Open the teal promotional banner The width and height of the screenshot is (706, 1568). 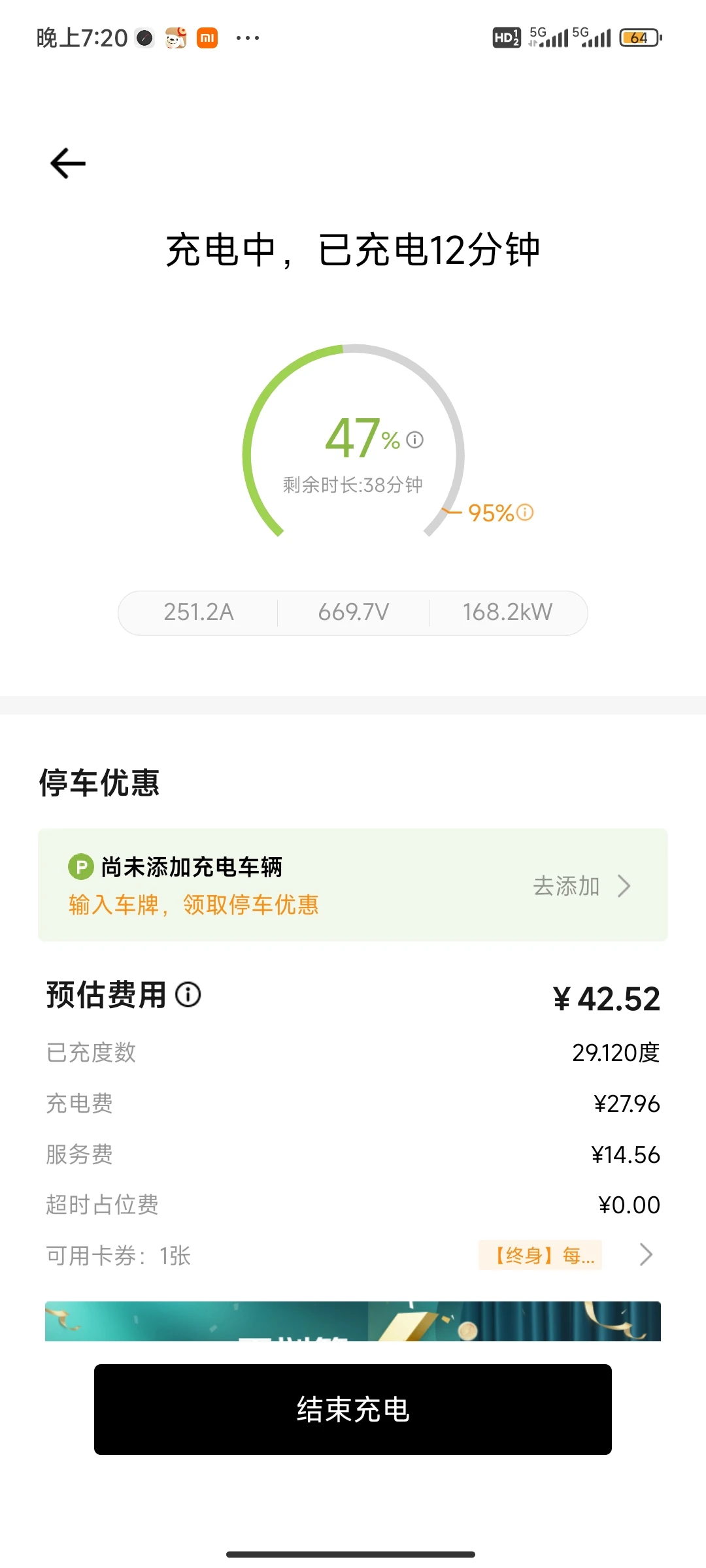(353, 1321)
